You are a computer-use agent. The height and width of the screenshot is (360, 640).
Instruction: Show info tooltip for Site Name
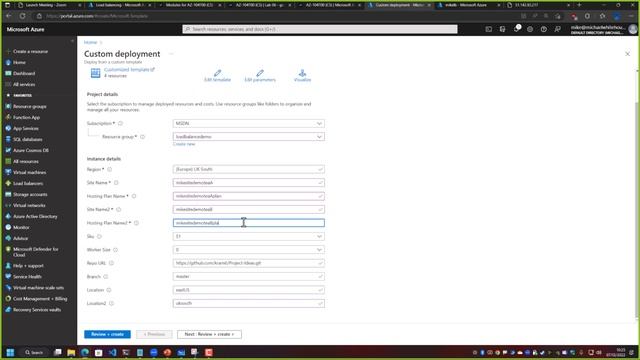tap(116, 183)
